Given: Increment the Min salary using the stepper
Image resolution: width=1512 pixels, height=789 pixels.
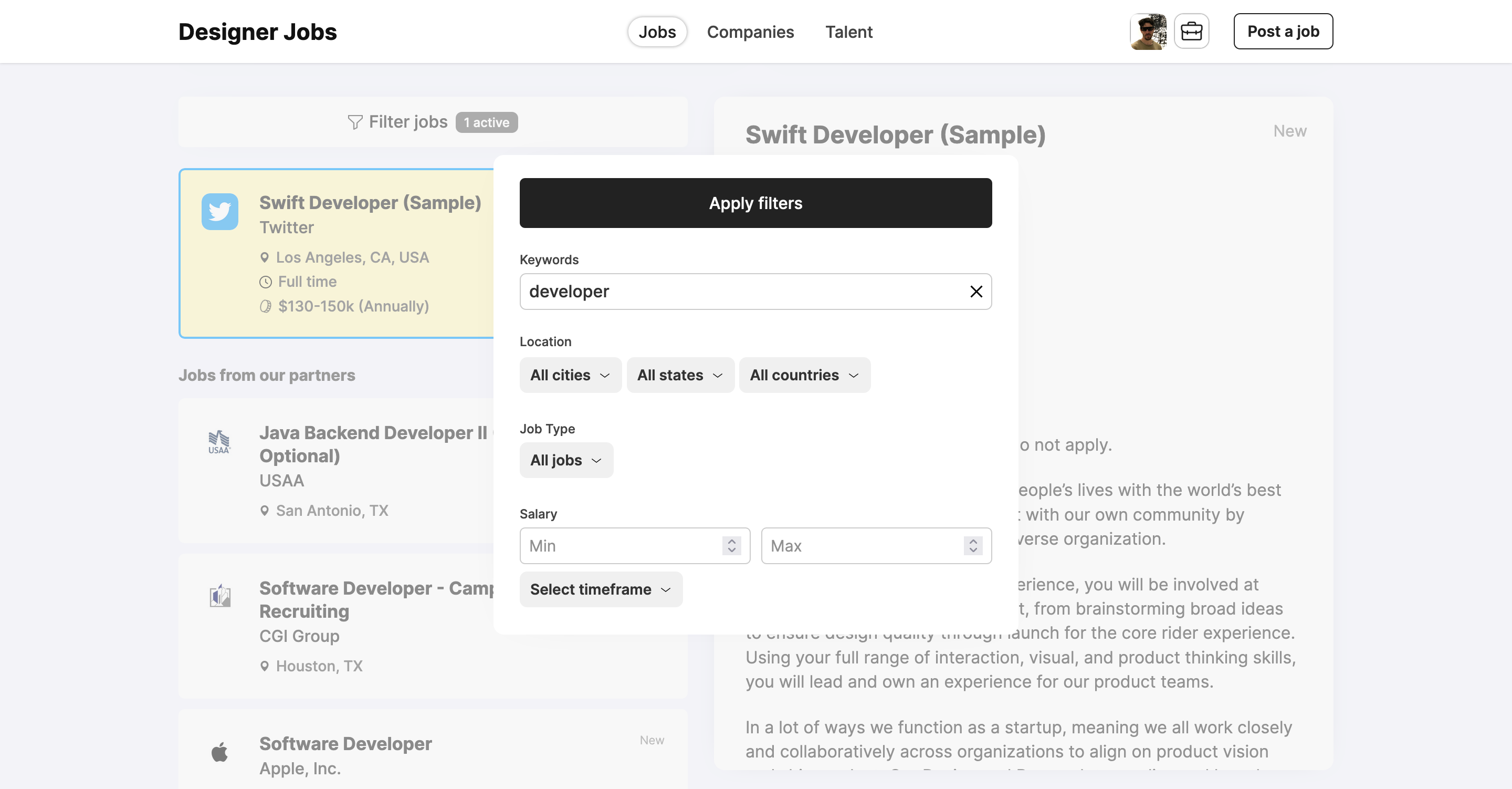Looking at the screenshot, I should pyautogui.click(x=731, y=542).
